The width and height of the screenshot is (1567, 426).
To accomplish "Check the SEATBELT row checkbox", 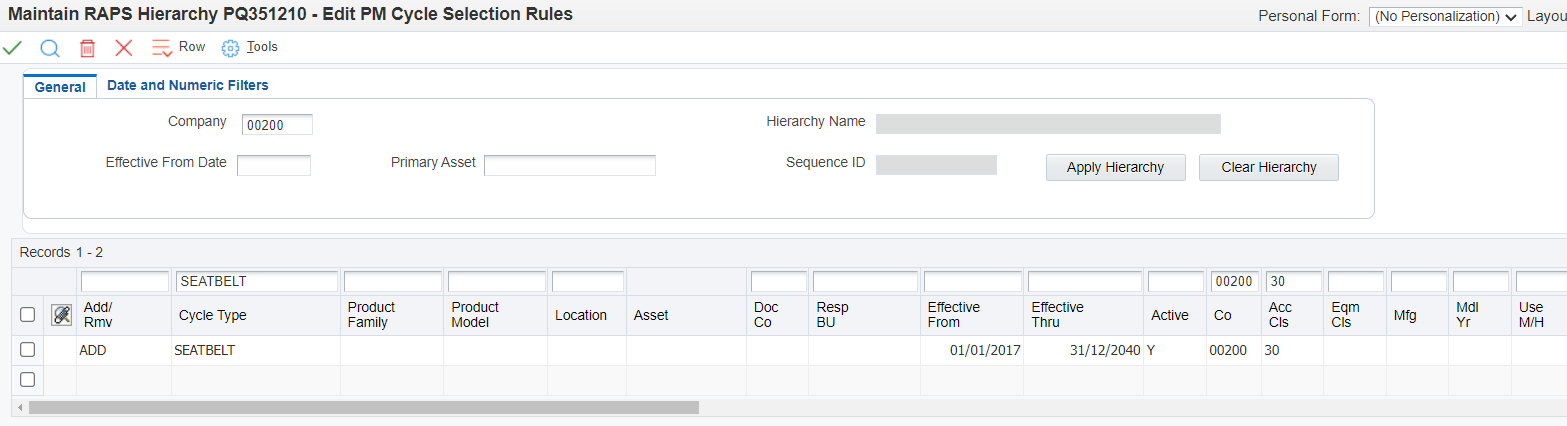I will [28, 350].
